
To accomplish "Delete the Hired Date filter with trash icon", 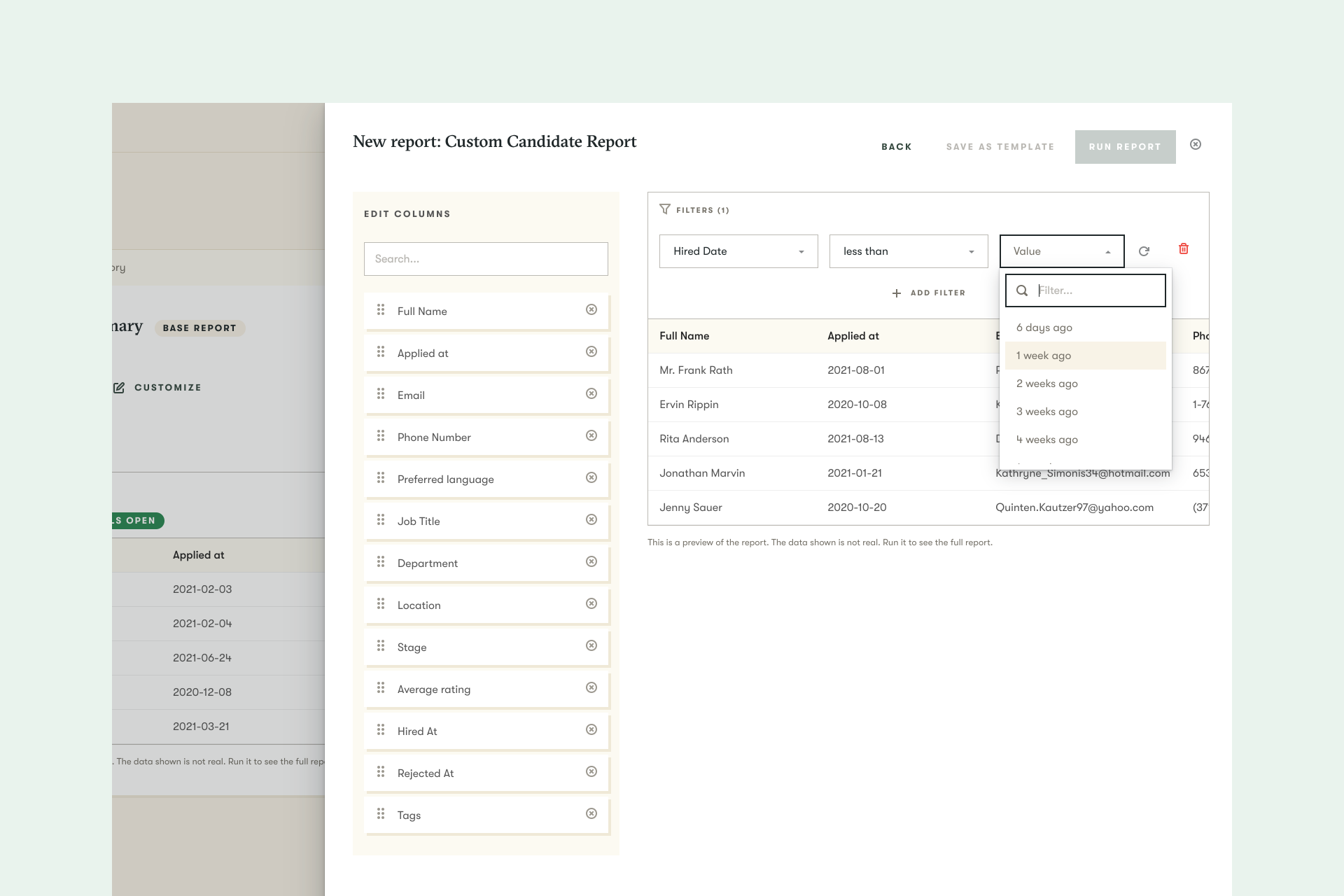I will point(1184,249).
